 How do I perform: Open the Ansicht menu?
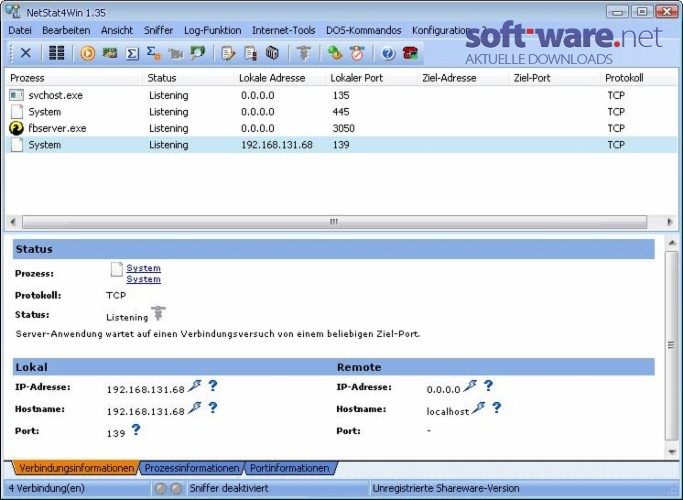click(117, 30)
